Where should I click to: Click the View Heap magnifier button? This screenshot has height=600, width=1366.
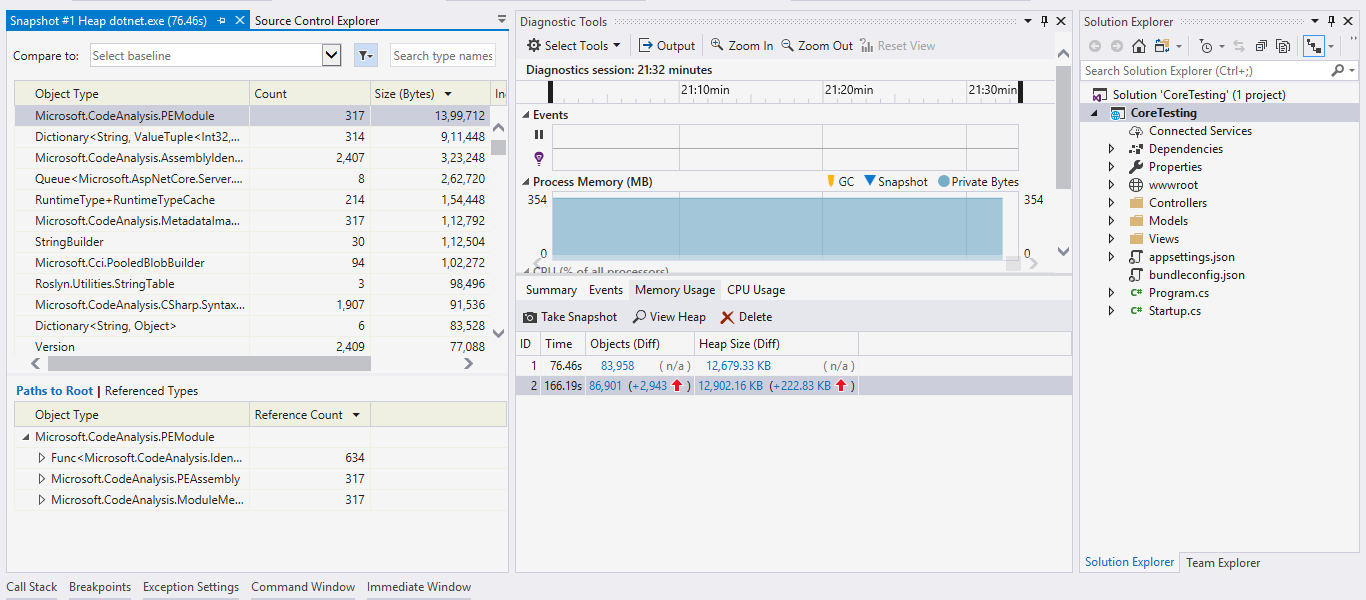tap(669, 317)
